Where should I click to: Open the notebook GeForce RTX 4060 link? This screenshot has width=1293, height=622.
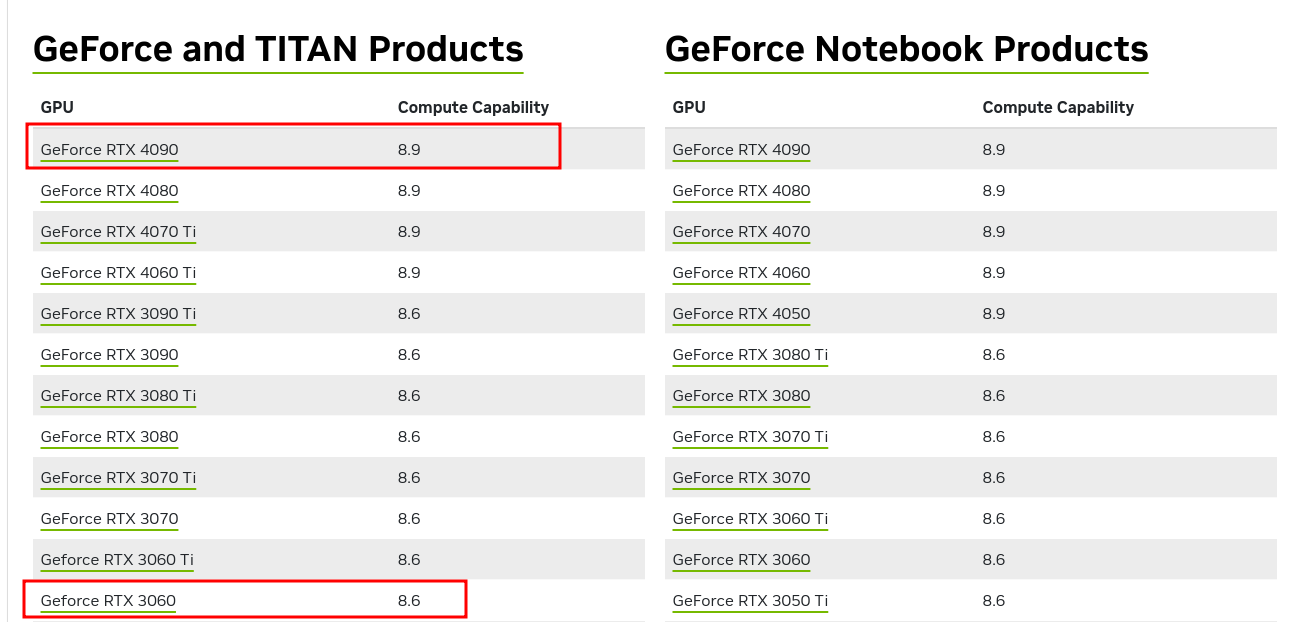(741, 273)
